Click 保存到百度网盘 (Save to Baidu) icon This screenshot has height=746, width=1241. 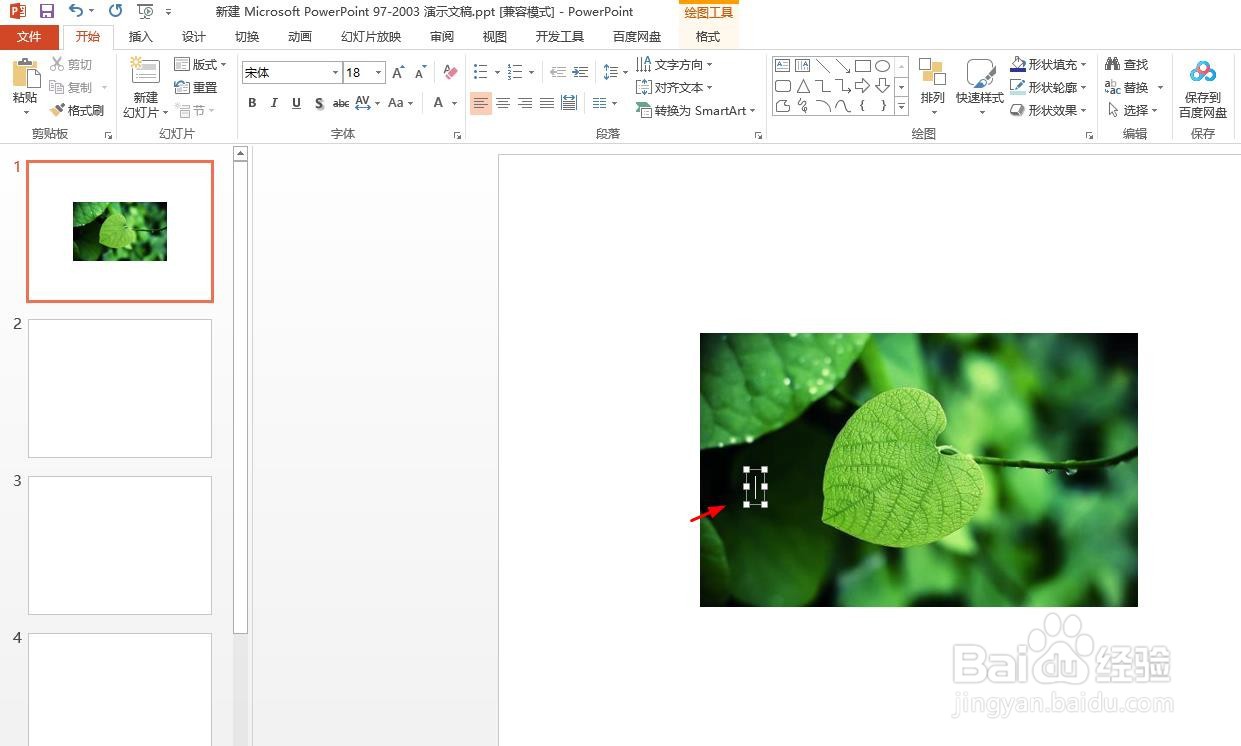1202,85
